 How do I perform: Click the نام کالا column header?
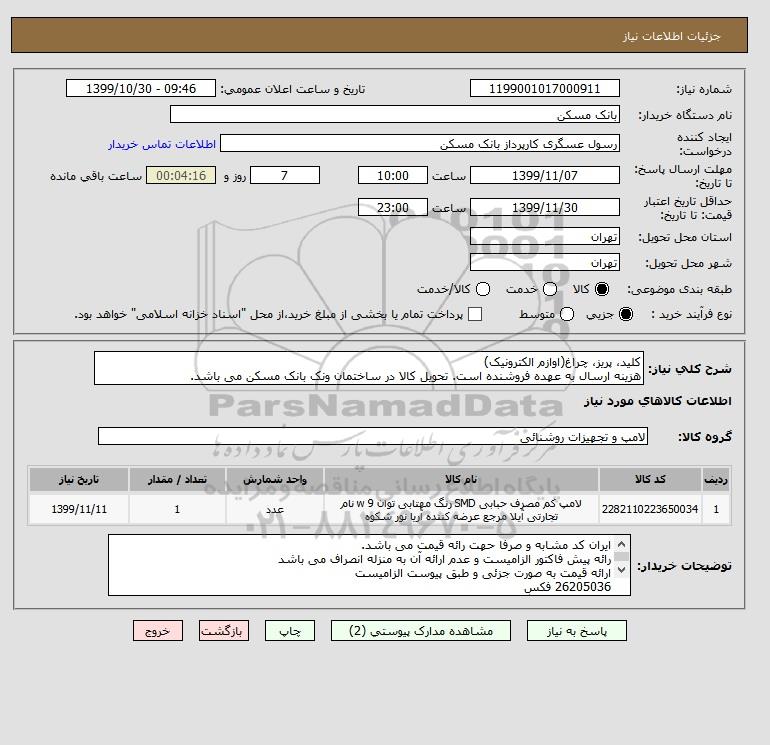pos(461,479)
